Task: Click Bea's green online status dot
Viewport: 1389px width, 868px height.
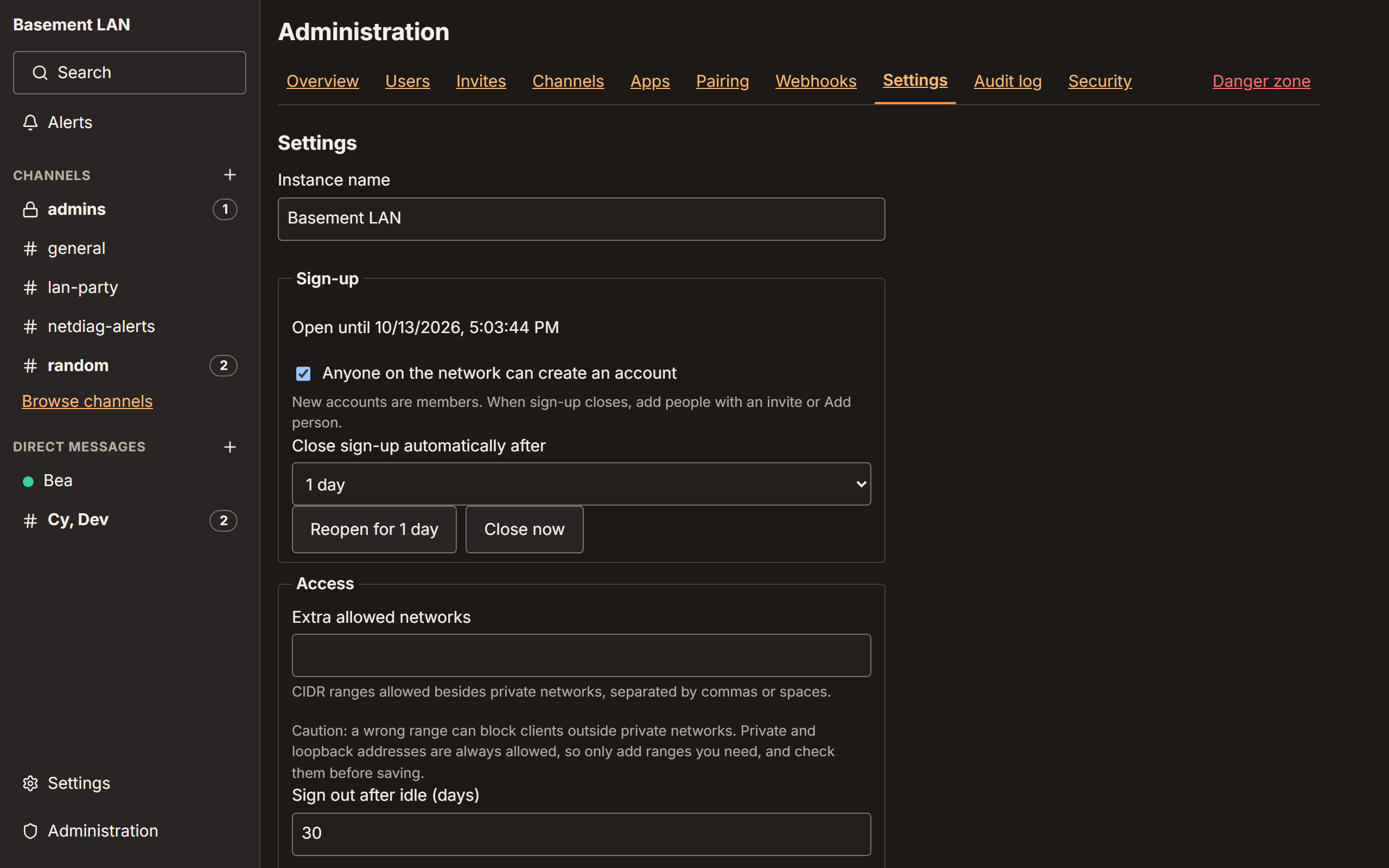Action: (x=28, y=481)
